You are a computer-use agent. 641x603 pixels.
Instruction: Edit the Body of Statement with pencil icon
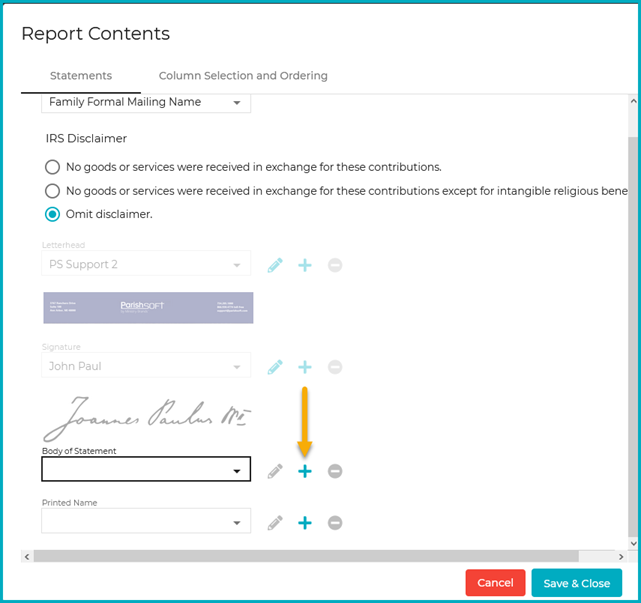click(x=275, y=471)
